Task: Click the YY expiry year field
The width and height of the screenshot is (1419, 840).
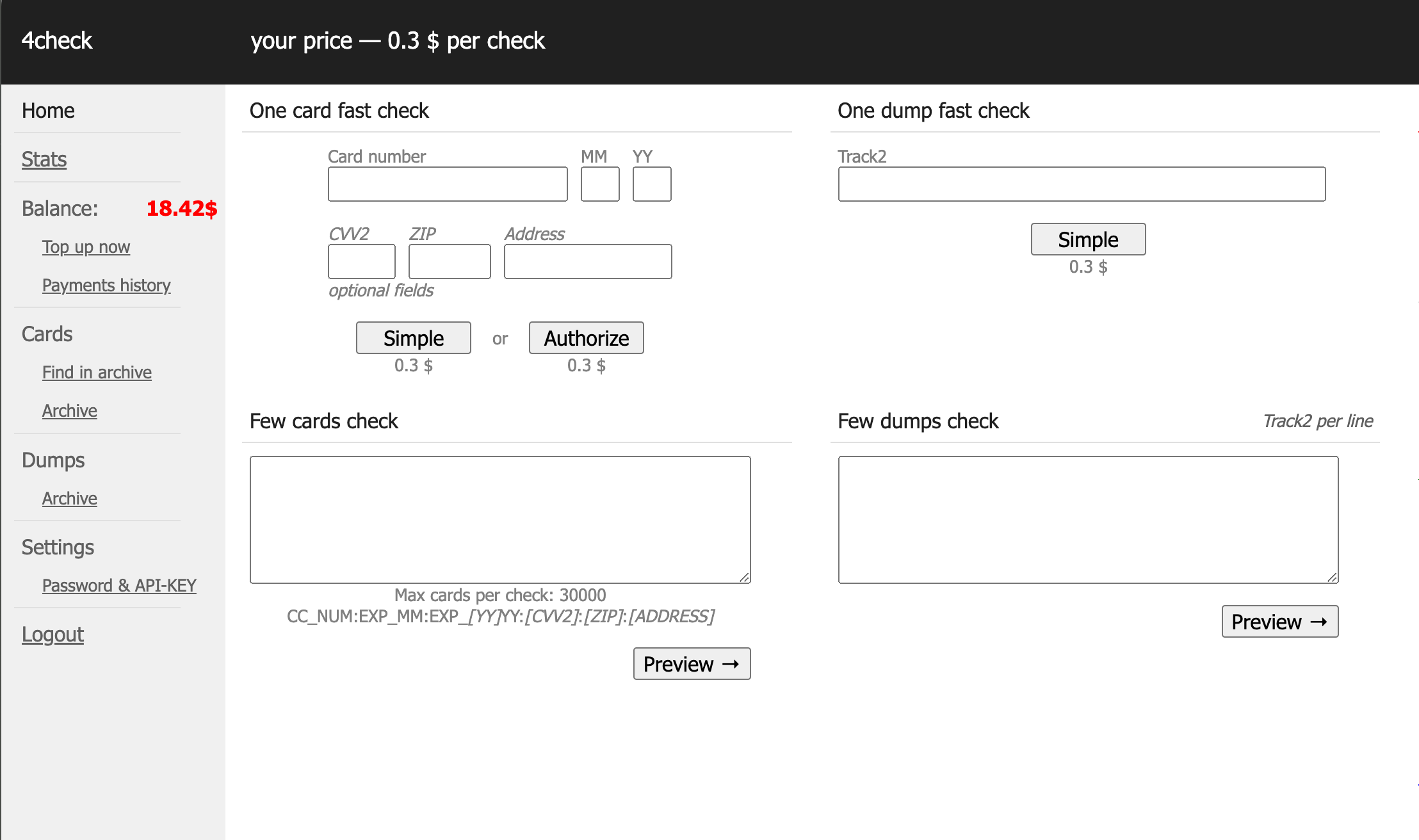Action: tap(651, 184)
